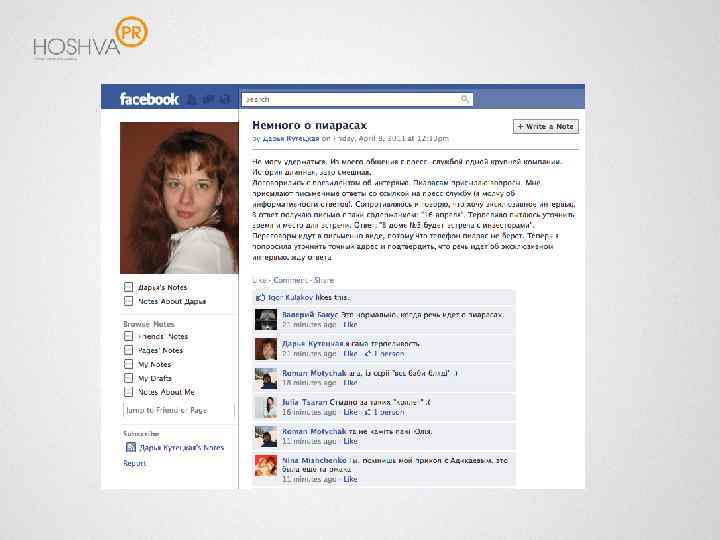
Task: Click the RSS feed icon under Subscribe
Action: click(131, 447)
